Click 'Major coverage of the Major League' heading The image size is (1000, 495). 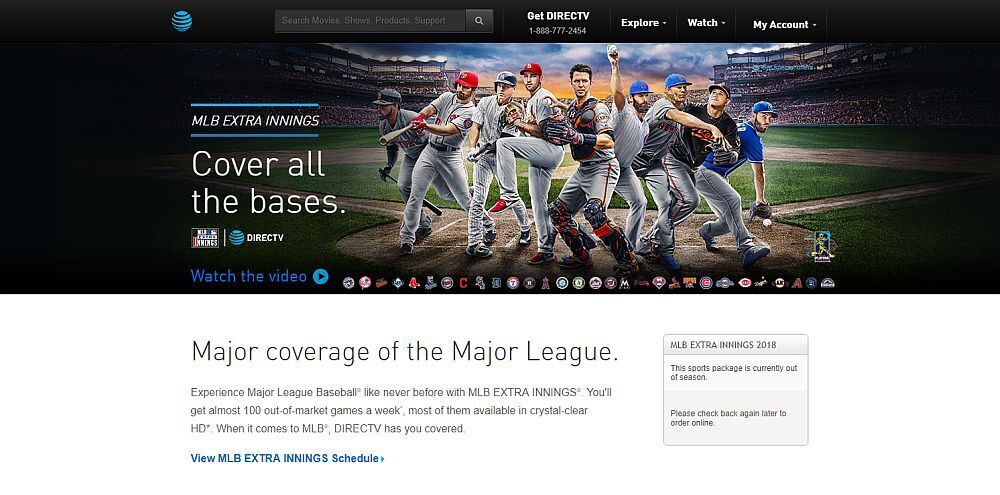coord(404,352)
